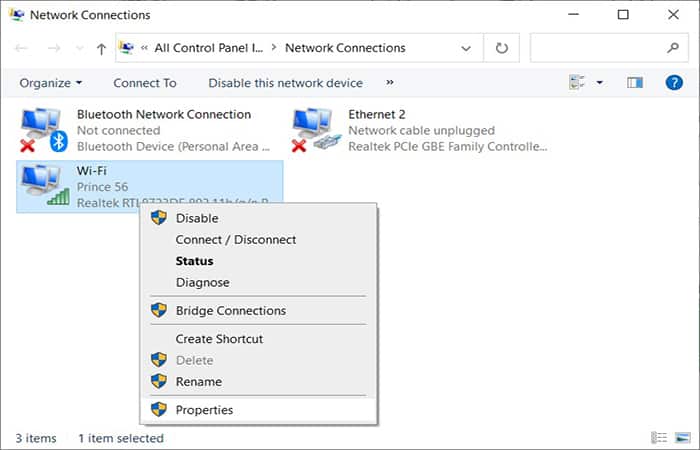Viewport: 700px width, 450px height.
Task: Close the Network Connections window
Action: tap(673, 14)
